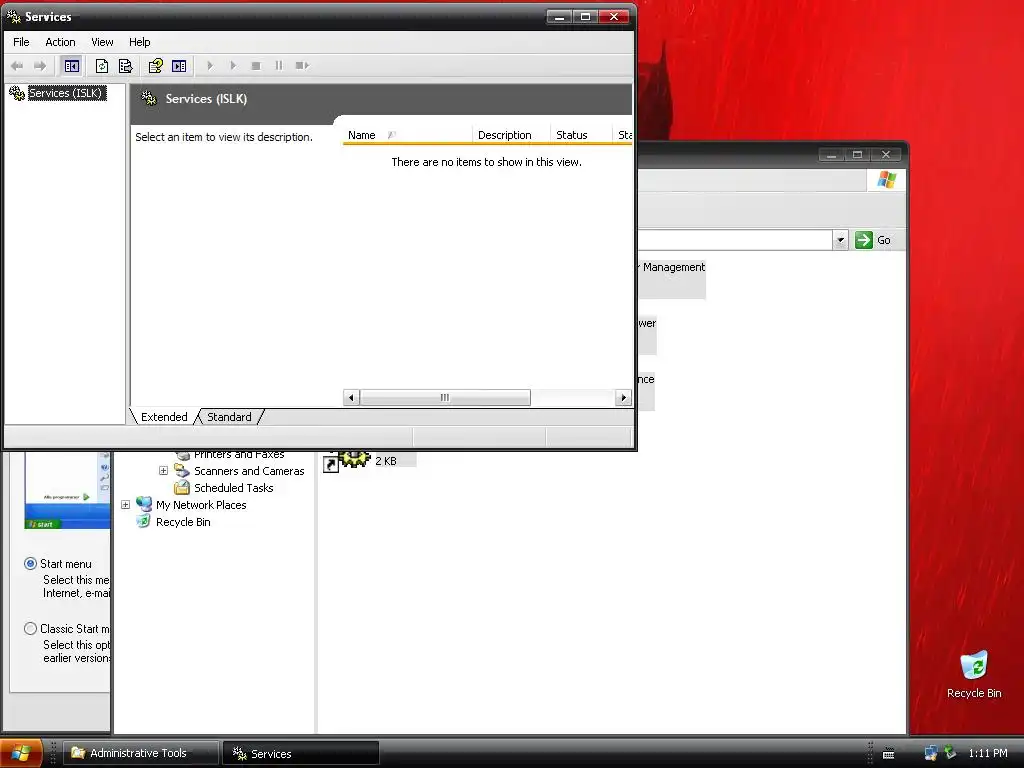Maximize the Services window
The width and height of the screenshot is (1024, 768).
586,17
